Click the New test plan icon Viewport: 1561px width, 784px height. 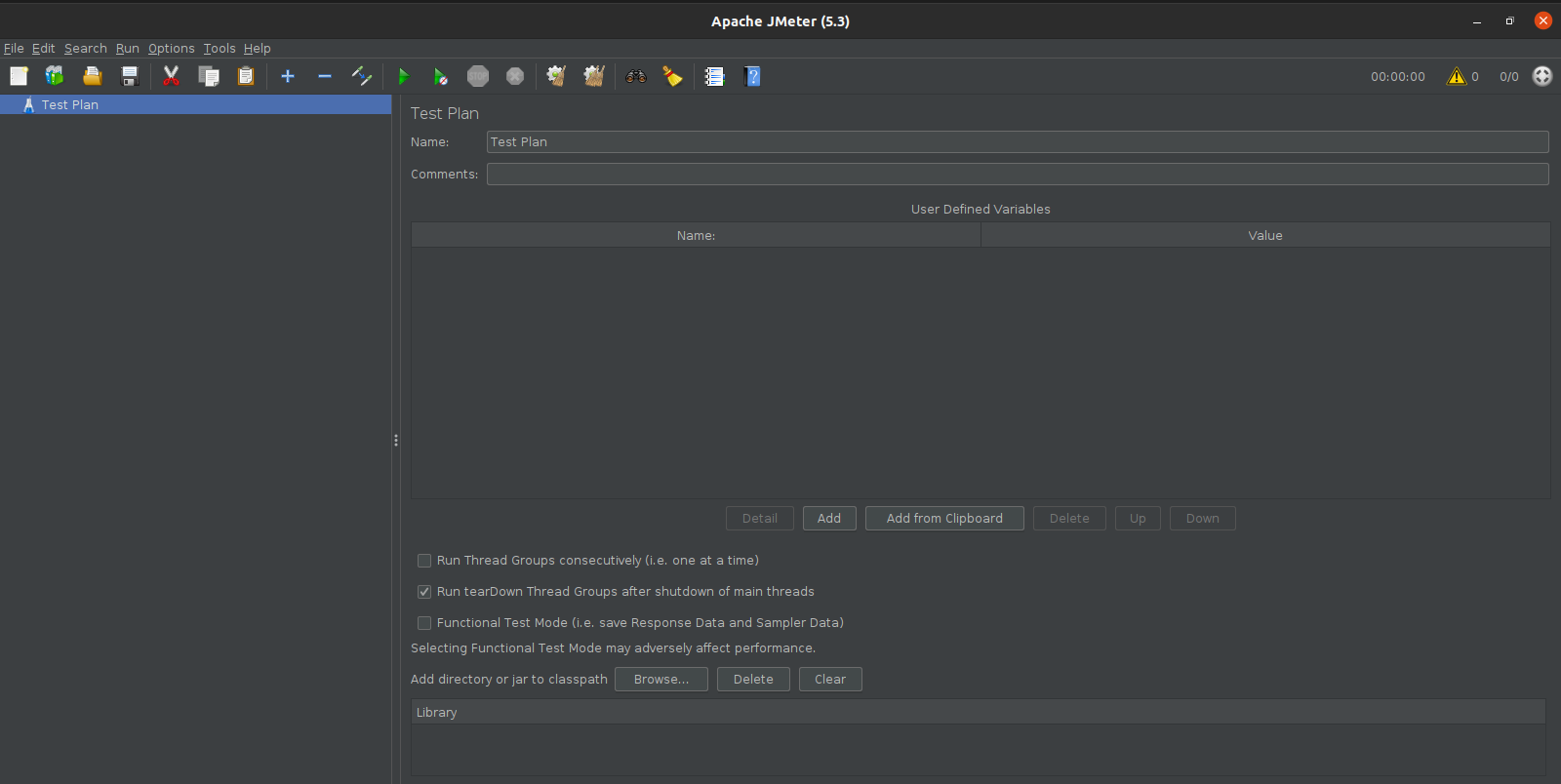[x=19, y=76]
